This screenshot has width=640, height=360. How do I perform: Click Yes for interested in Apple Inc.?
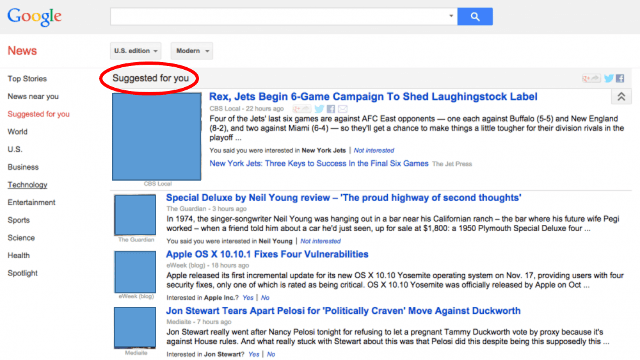[x=248, y=298]
